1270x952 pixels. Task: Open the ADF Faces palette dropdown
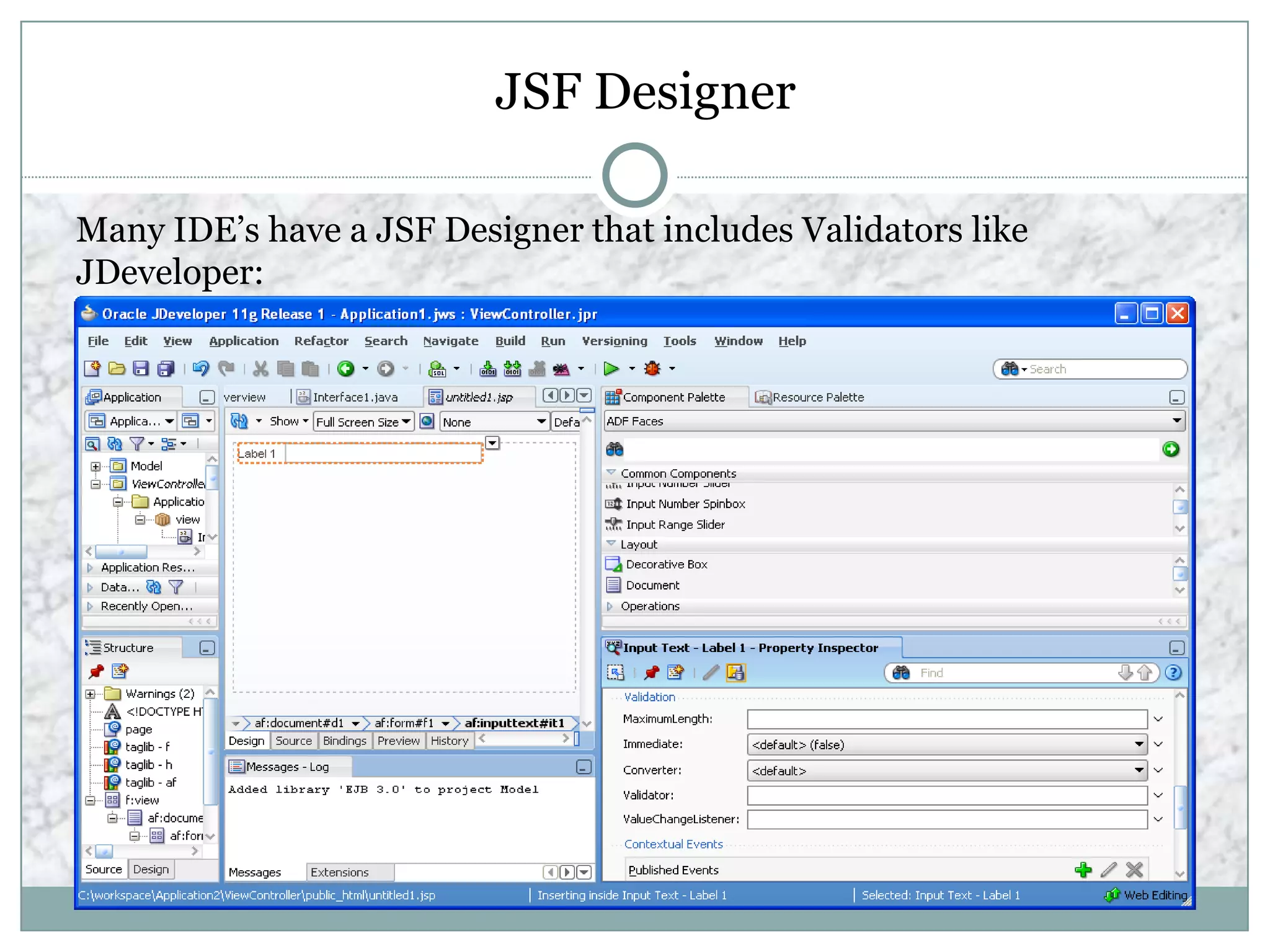(x=894, y=421)
